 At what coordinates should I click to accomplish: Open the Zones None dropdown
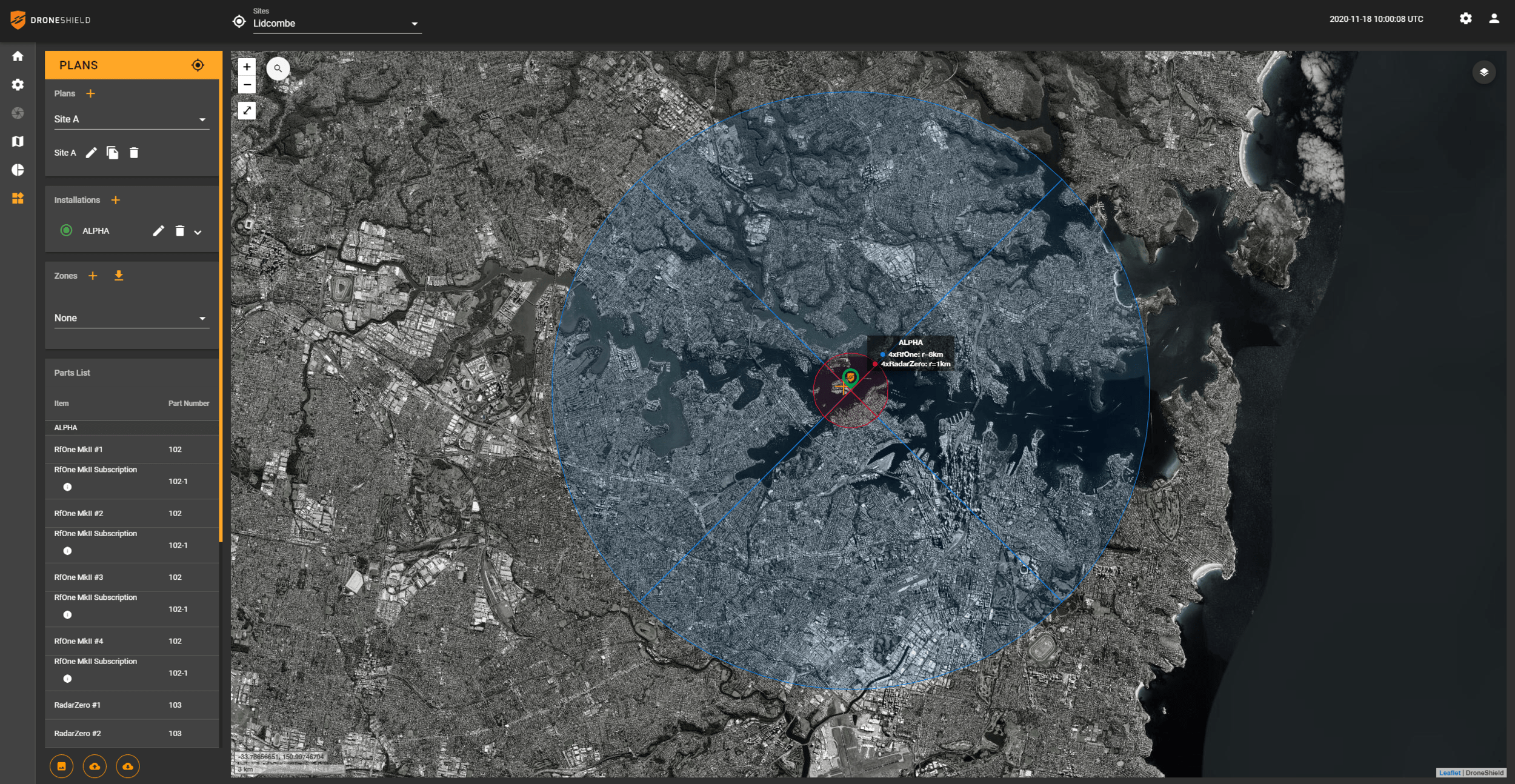tap(131, 318)
